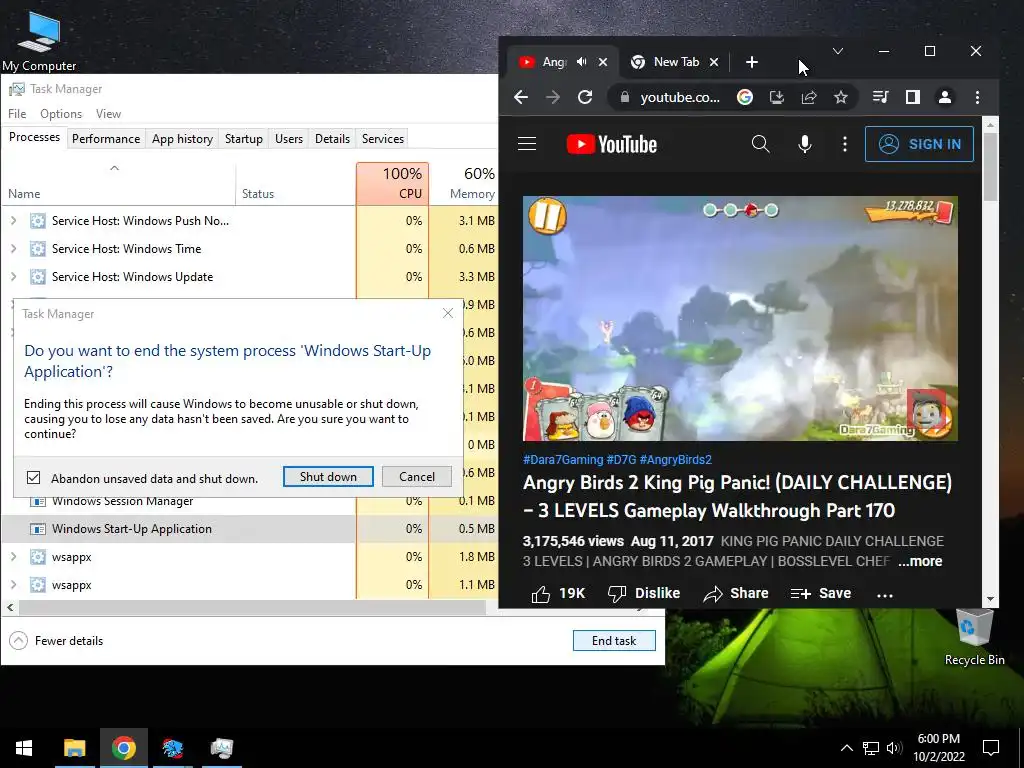Switch to Performance tab
This screenshot has width=1024, height=768.
106,138
